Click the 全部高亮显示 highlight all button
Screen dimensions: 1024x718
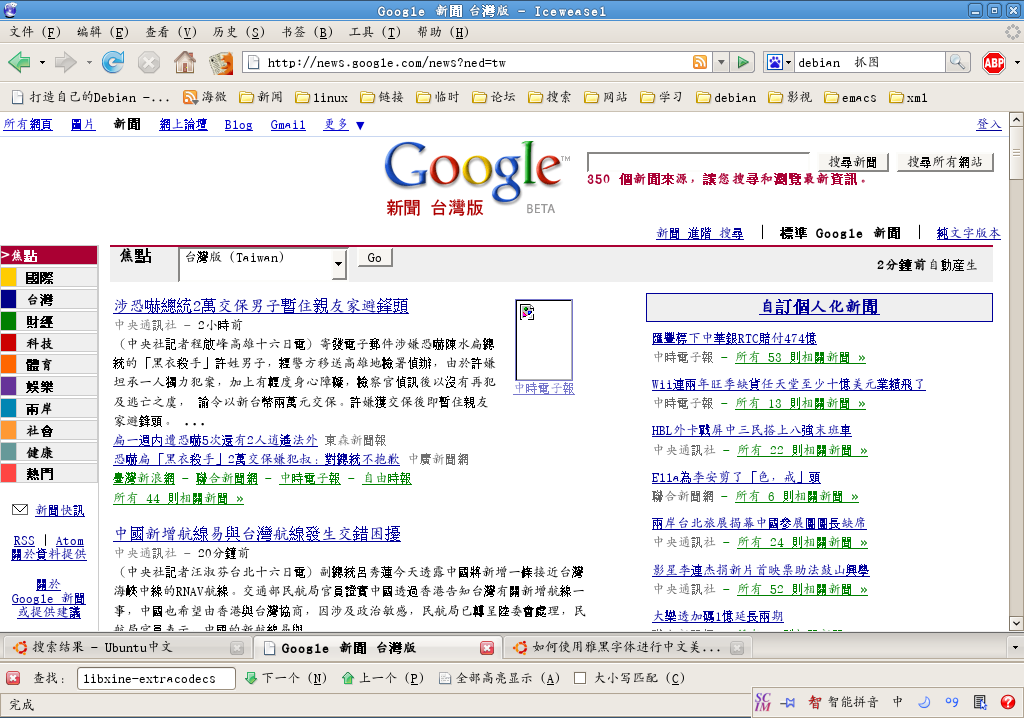500,678
